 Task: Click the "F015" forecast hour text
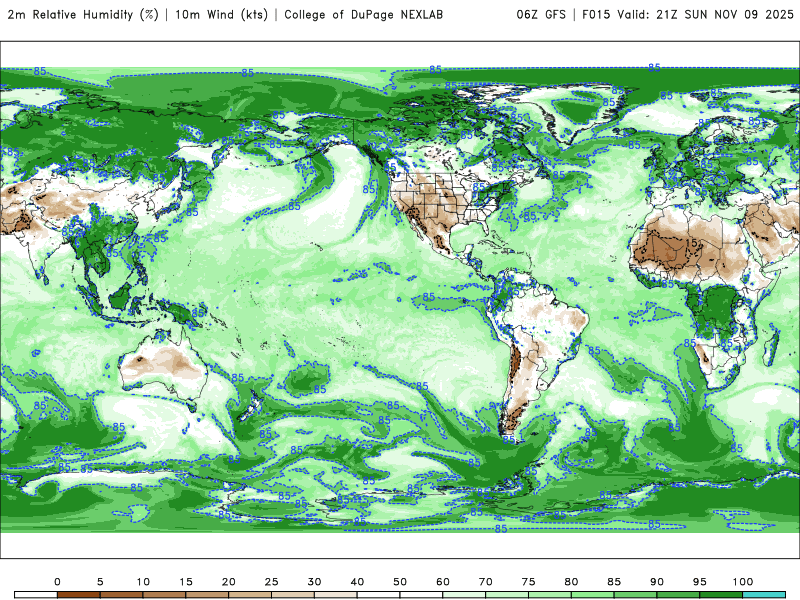(596, 15)
